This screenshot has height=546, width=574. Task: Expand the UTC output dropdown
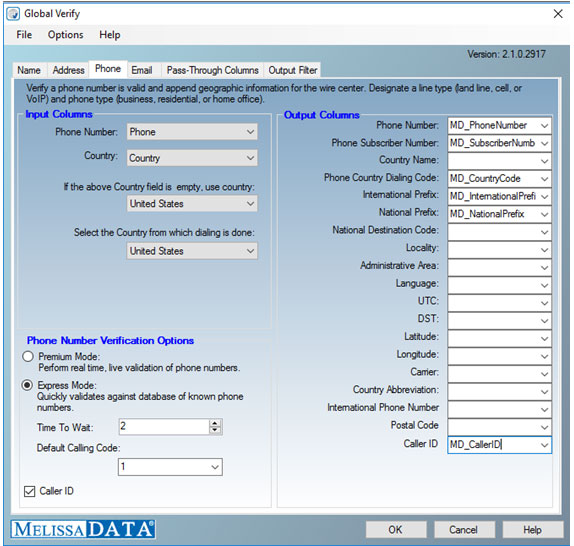(544, 303)
